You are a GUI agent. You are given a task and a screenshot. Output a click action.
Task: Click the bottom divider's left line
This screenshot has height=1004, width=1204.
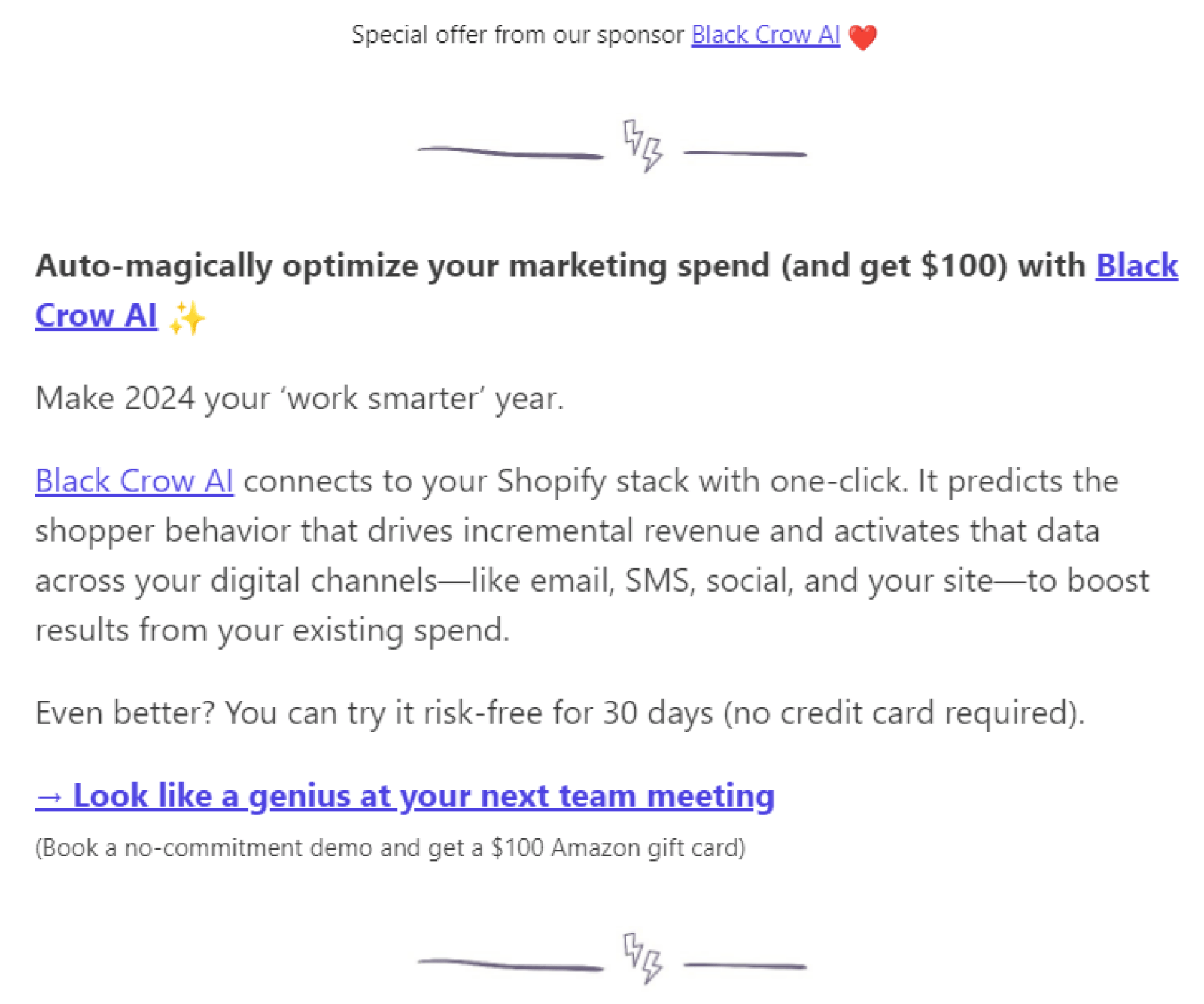click(510, 965)
